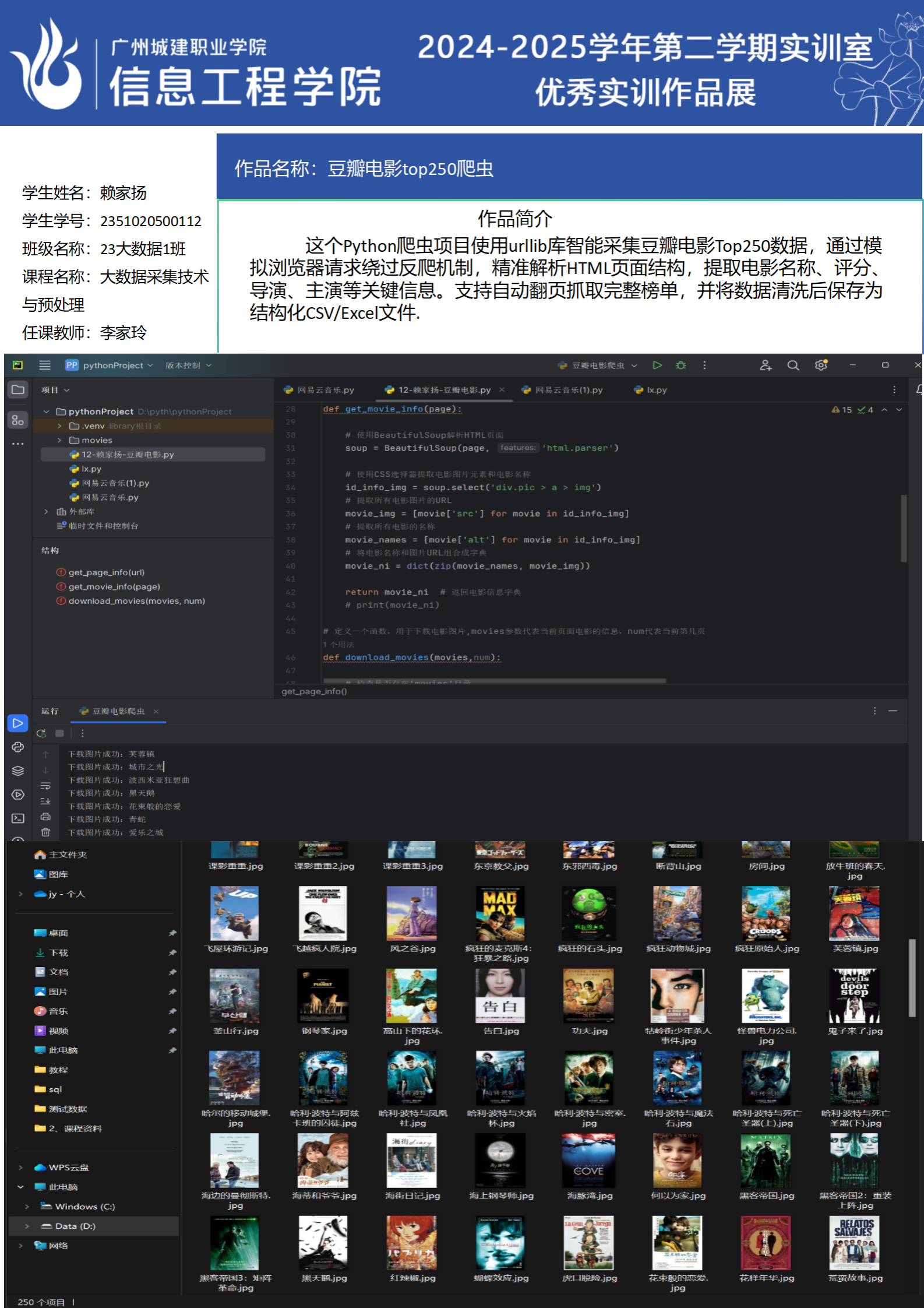Toggle soft-wrap in the Run console
Screen dimensions: 924x1308
[45, 786]
